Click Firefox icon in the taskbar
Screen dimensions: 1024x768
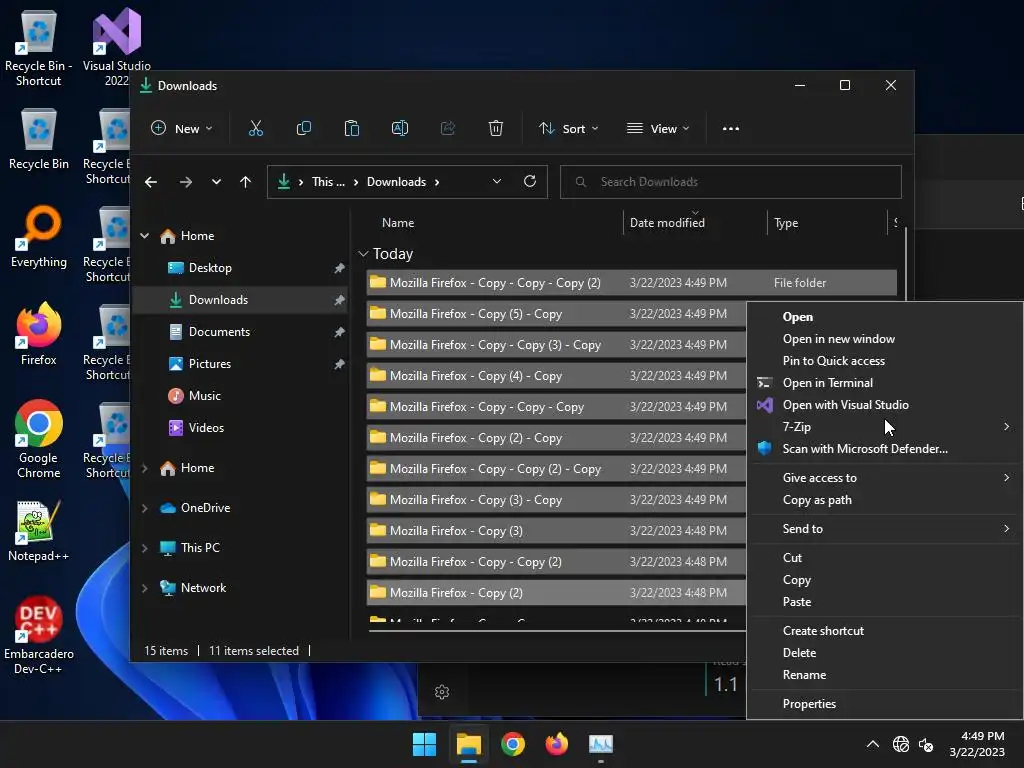tap(556, 744)
